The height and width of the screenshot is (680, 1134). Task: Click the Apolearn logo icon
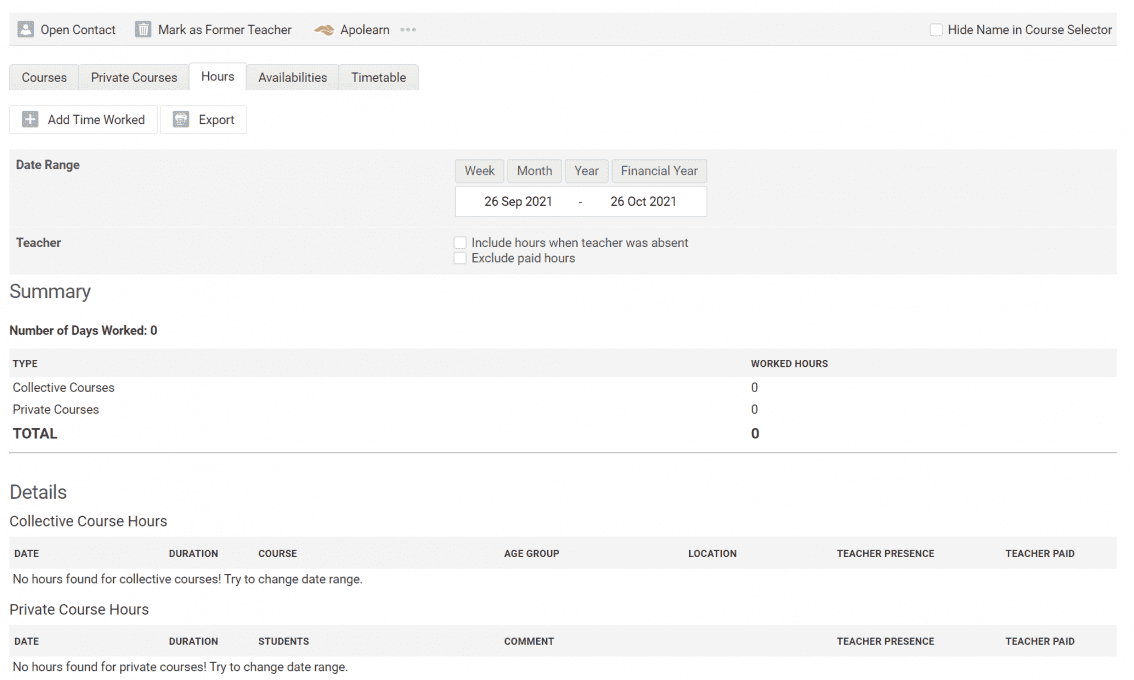(324, 30)
